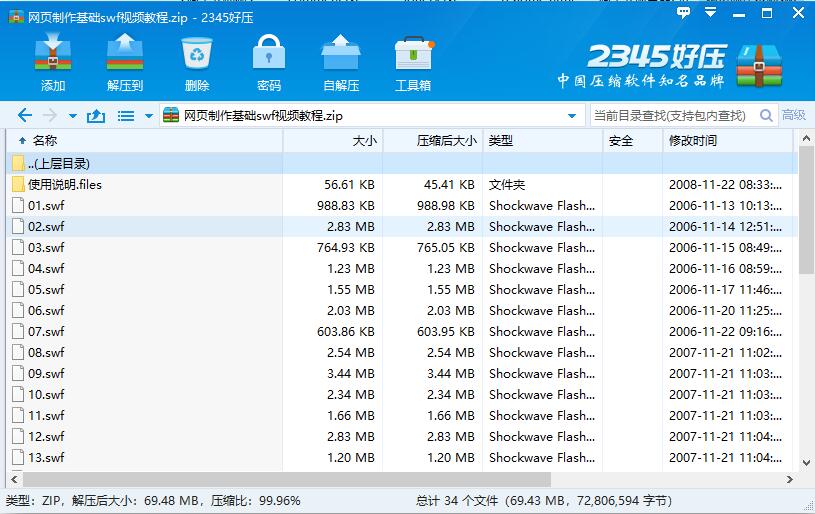Click the list view mode icon

126,115
